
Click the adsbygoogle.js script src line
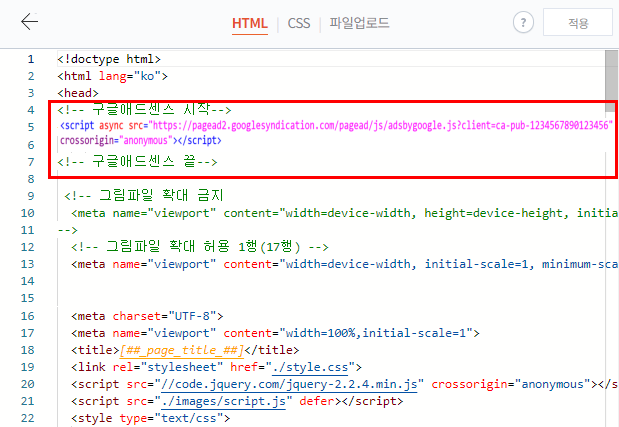(x=336, y=125)
